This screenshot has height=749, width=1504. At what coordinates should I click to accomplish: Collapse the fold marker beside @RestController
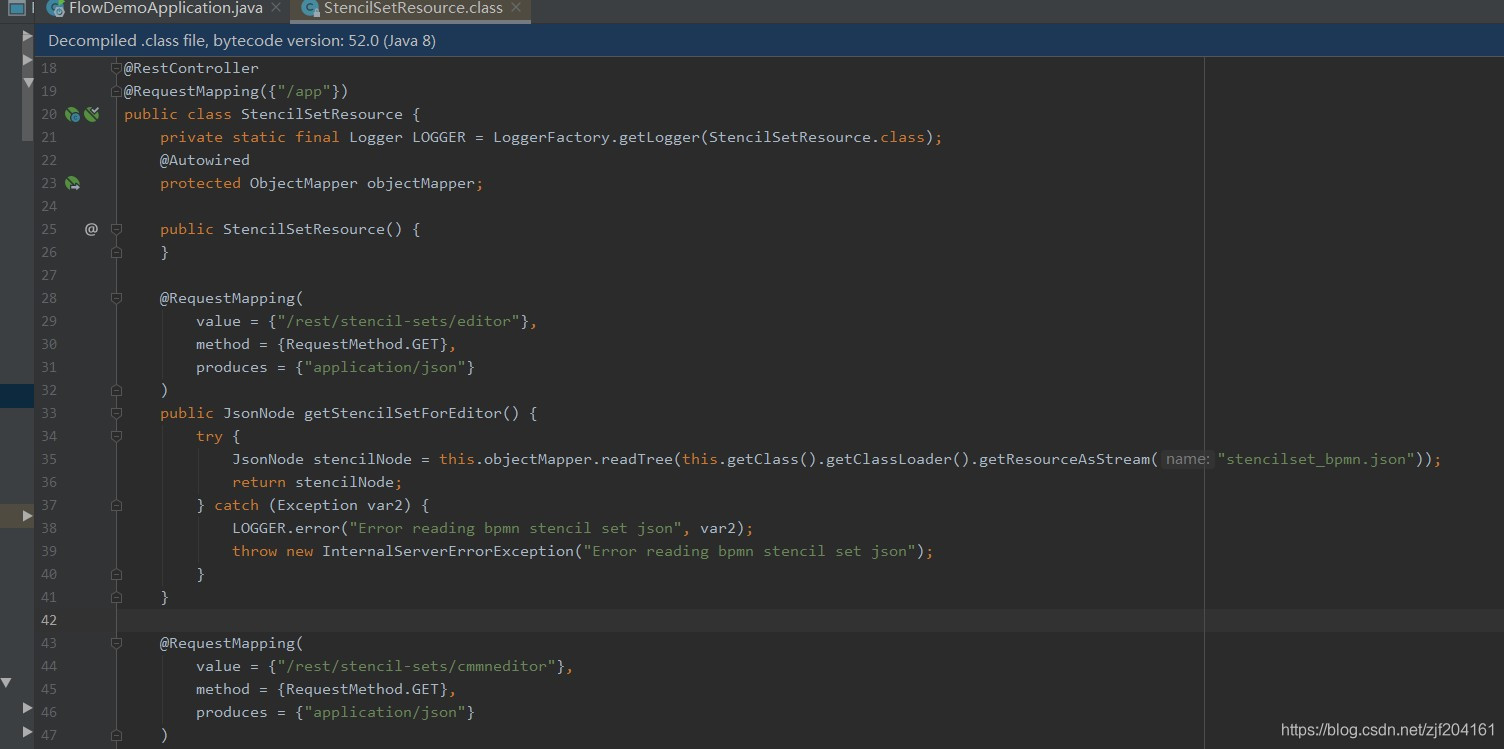(116, 68)
